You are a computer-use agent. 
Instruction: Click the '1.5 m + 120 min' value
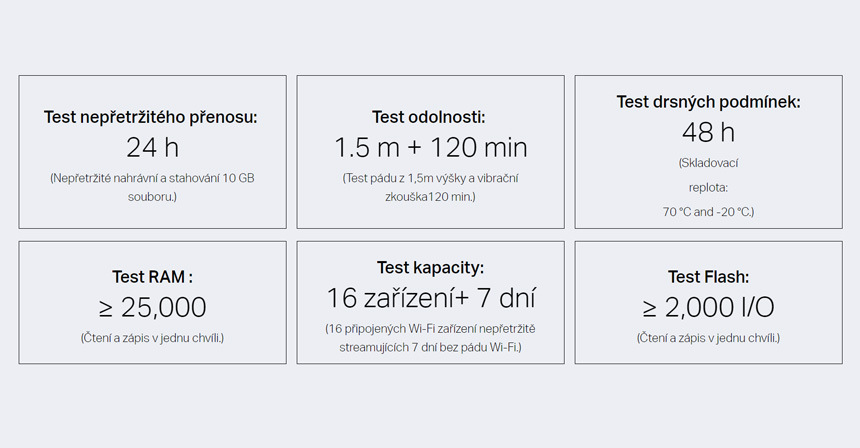430,148
